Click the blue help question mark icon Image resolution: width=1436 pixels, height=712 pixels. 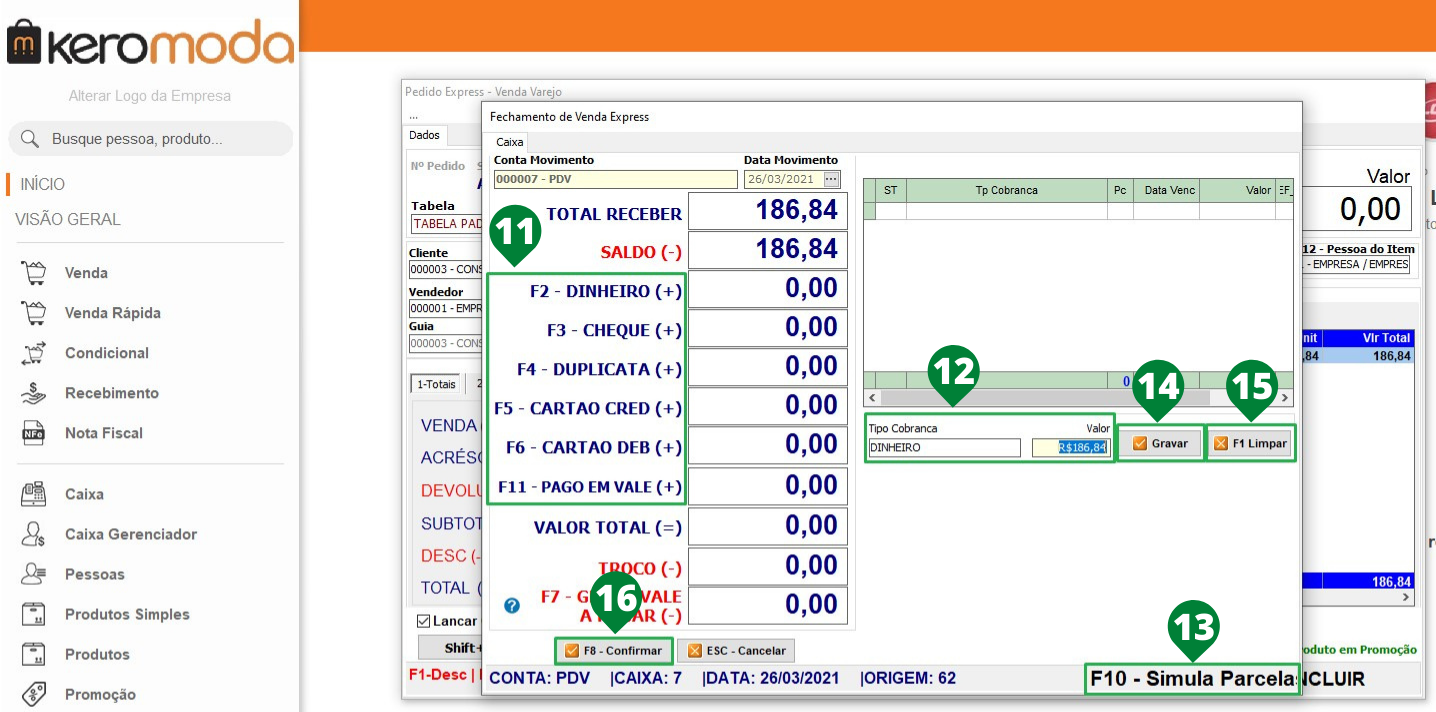(x=512, y=605)
